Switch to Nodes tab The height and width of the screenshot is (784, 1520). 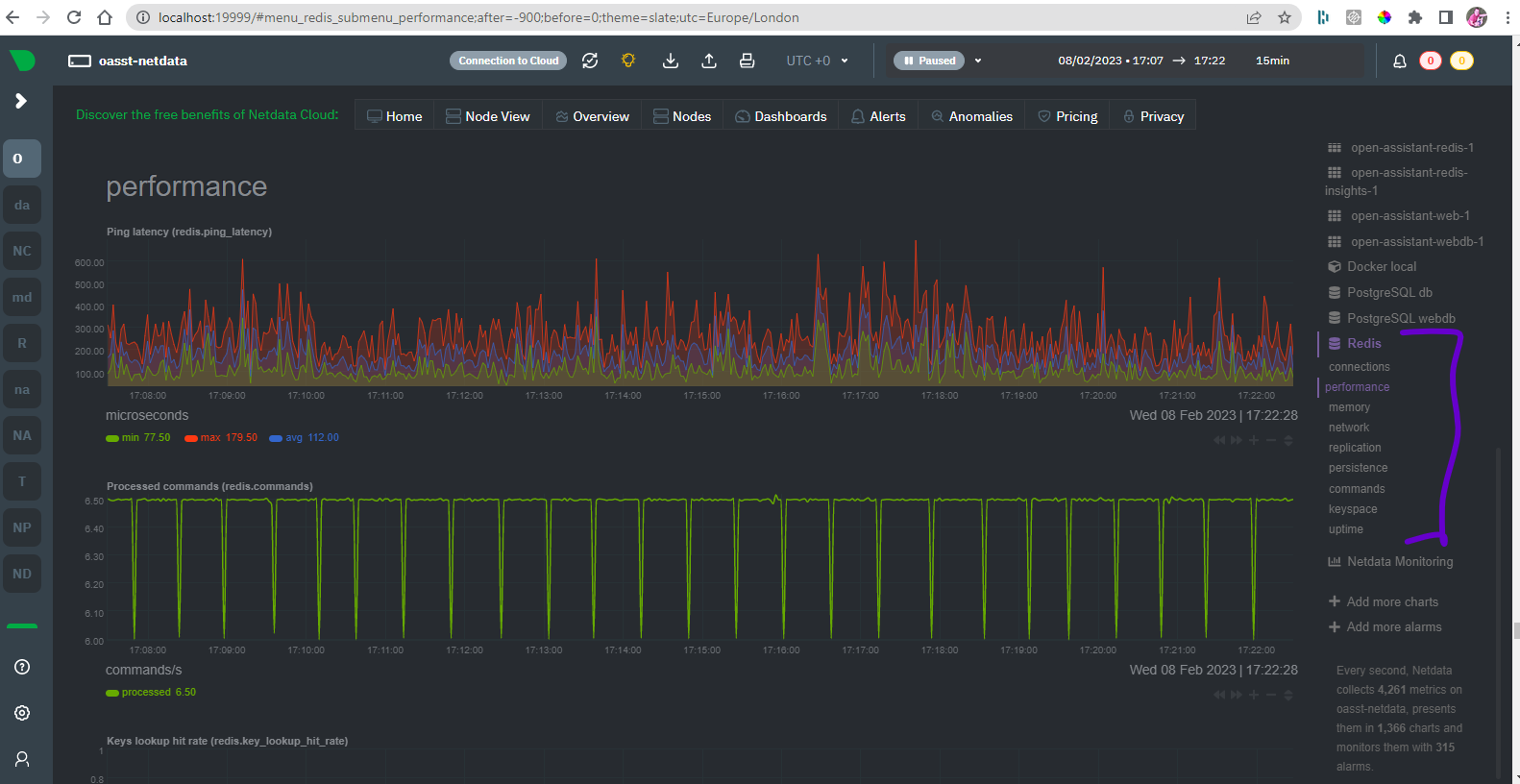point(682,116)
